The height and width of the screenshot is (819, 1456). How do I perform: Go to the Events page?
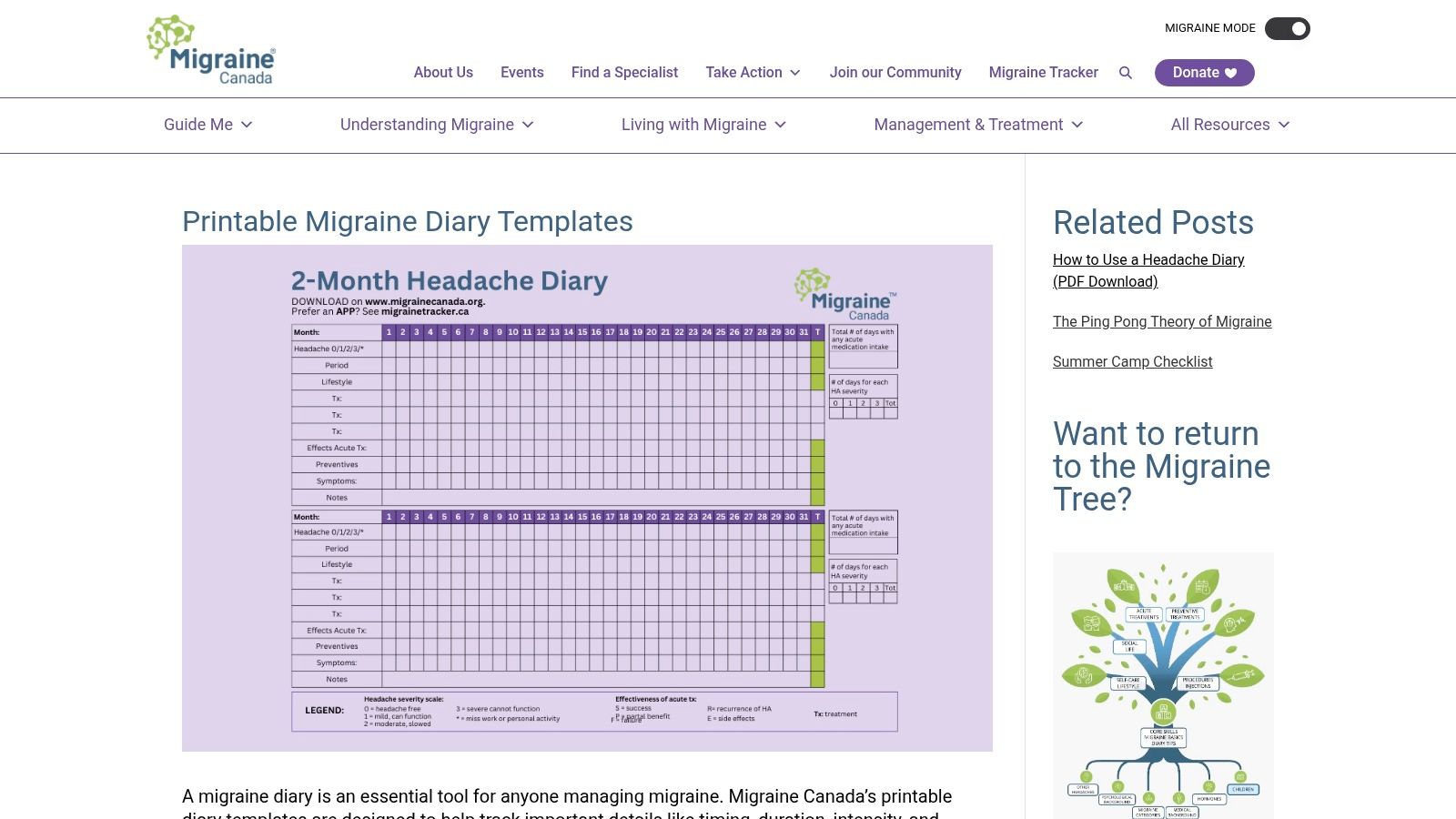coord(521,73)
